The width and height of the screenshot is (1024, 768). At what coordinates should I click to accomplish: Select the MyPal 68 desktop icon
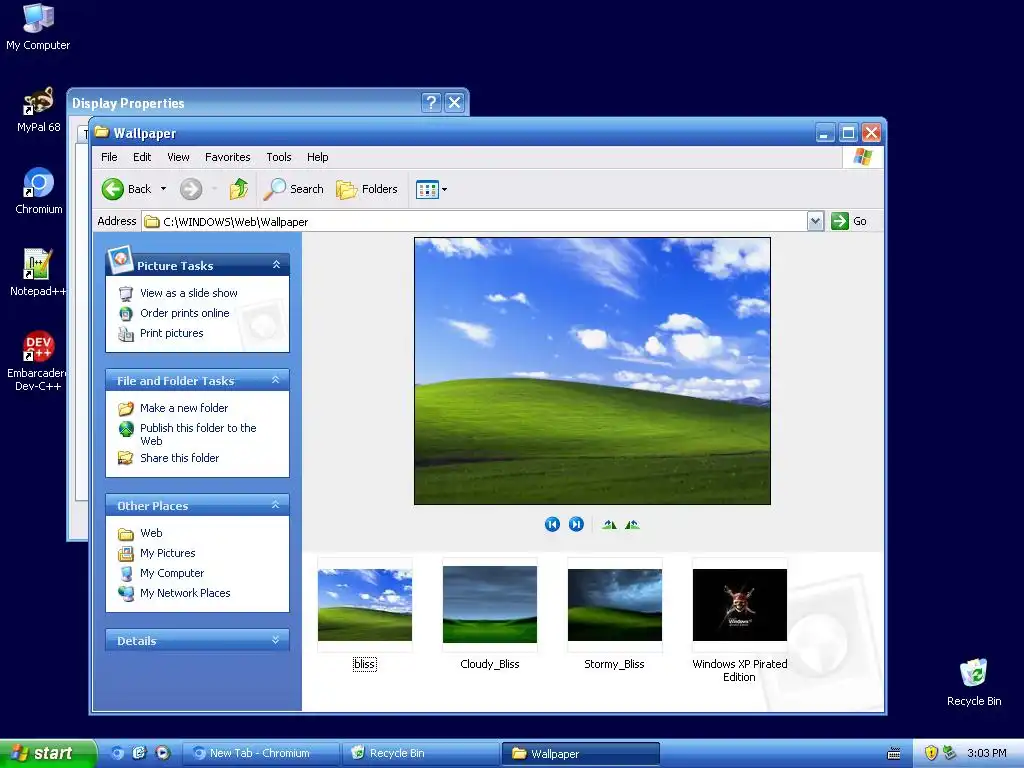coord(39,110)
